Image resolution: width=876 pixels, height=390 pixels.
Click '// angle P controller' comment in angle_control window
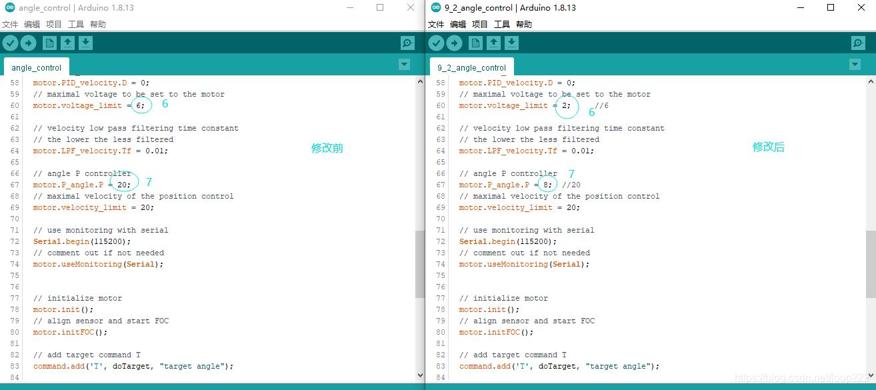82,173
